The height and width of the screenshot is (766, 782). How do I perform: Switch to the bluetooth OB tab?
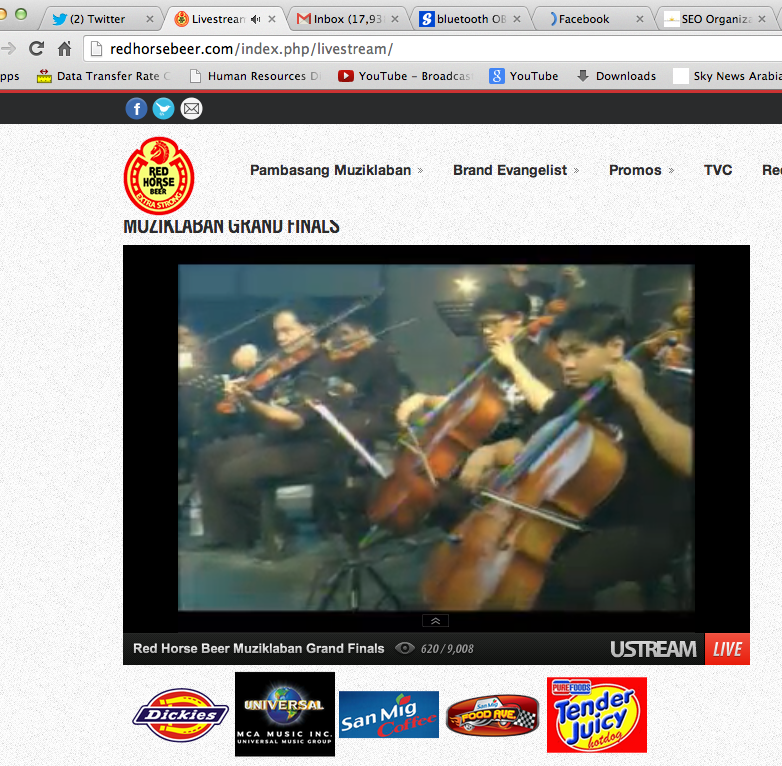tap(471, 19)
